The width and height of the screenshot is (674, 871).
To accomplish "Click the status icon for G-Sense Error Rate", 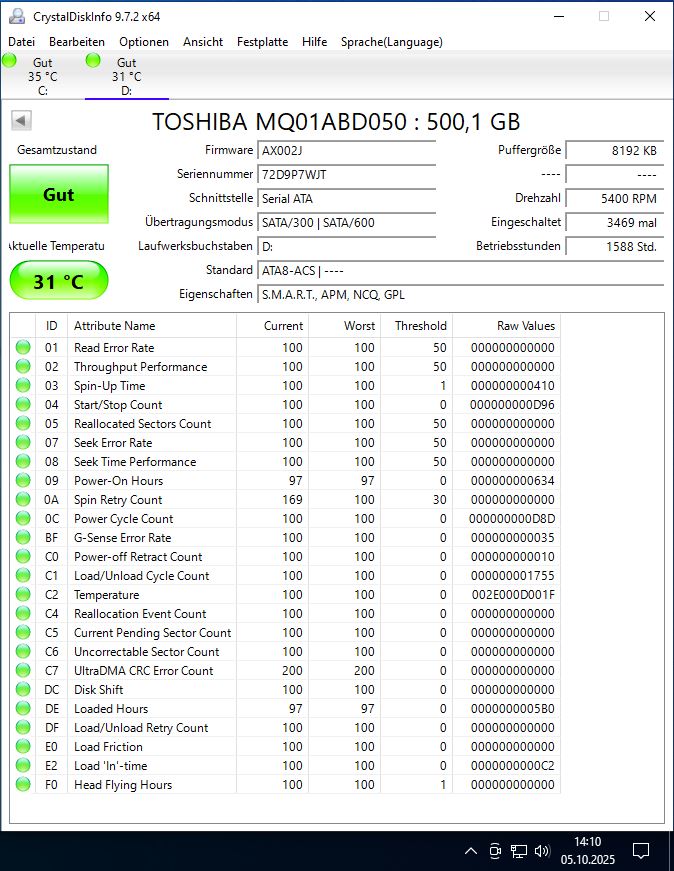I will click(x=23, y=537).
